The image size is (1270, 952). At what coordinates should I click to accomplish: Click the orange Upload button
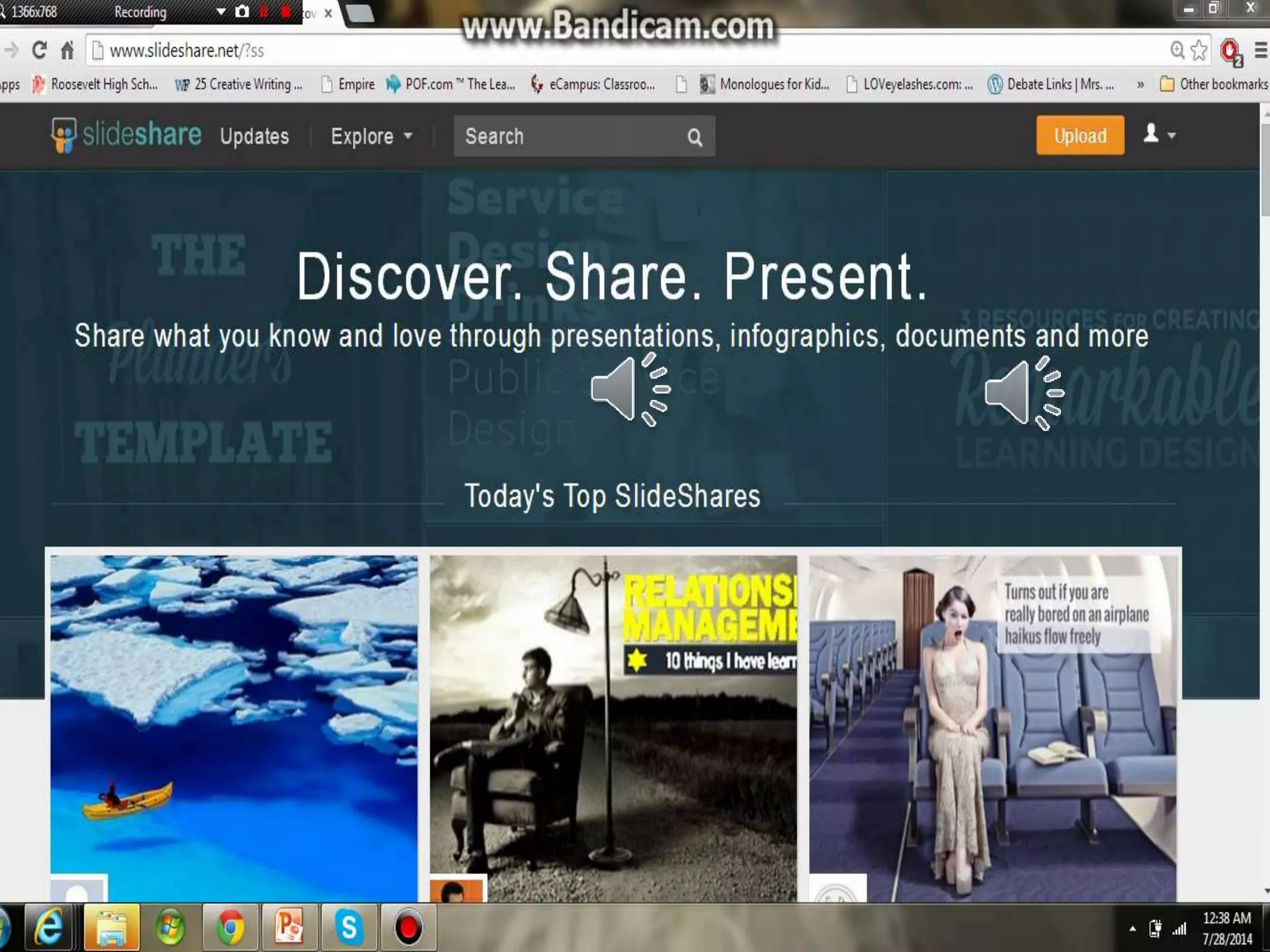(x=1080, y=135)
